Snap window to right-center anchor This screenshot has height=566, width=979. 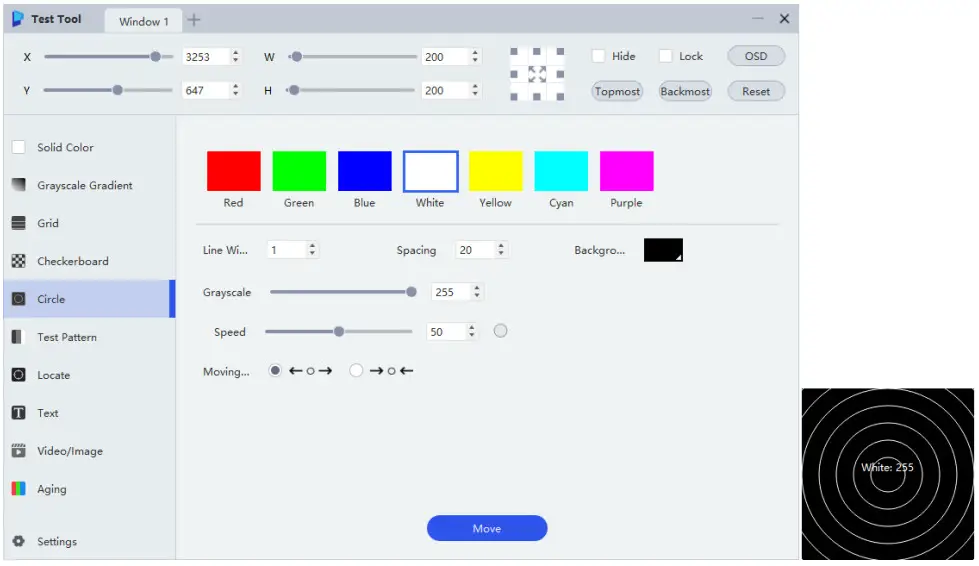click(560, 74)
